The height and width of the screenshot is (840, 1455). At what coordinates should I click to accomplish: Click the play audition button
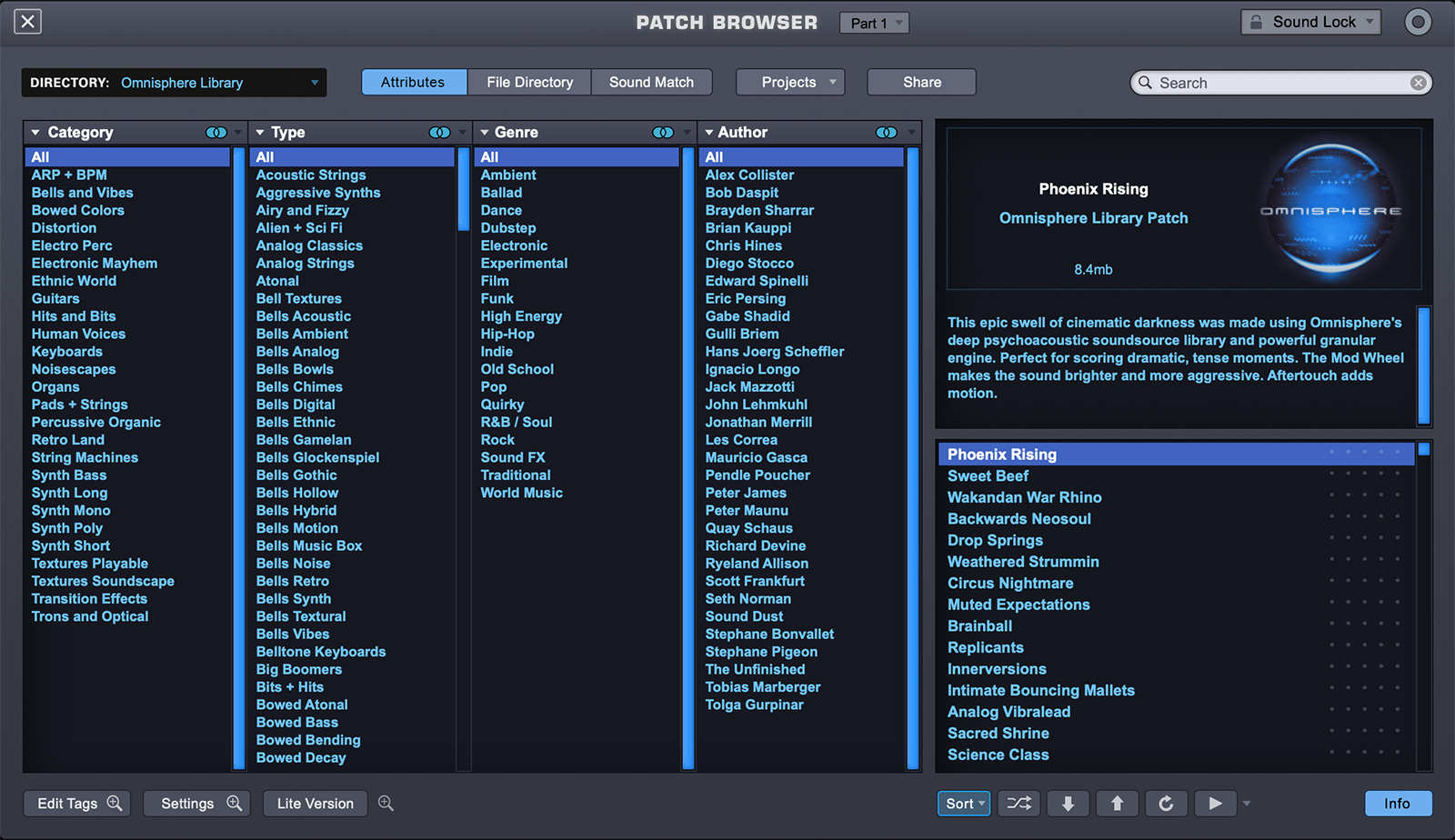(1215, 803)
